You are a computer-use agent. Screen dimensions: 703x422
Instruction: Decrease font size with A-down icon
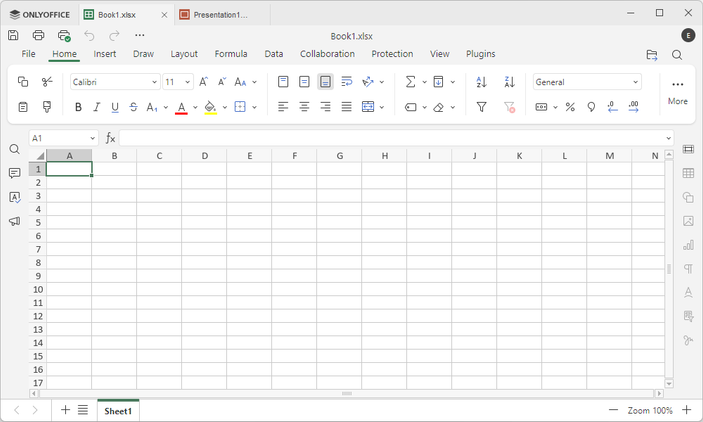click(x=222, y=82)
